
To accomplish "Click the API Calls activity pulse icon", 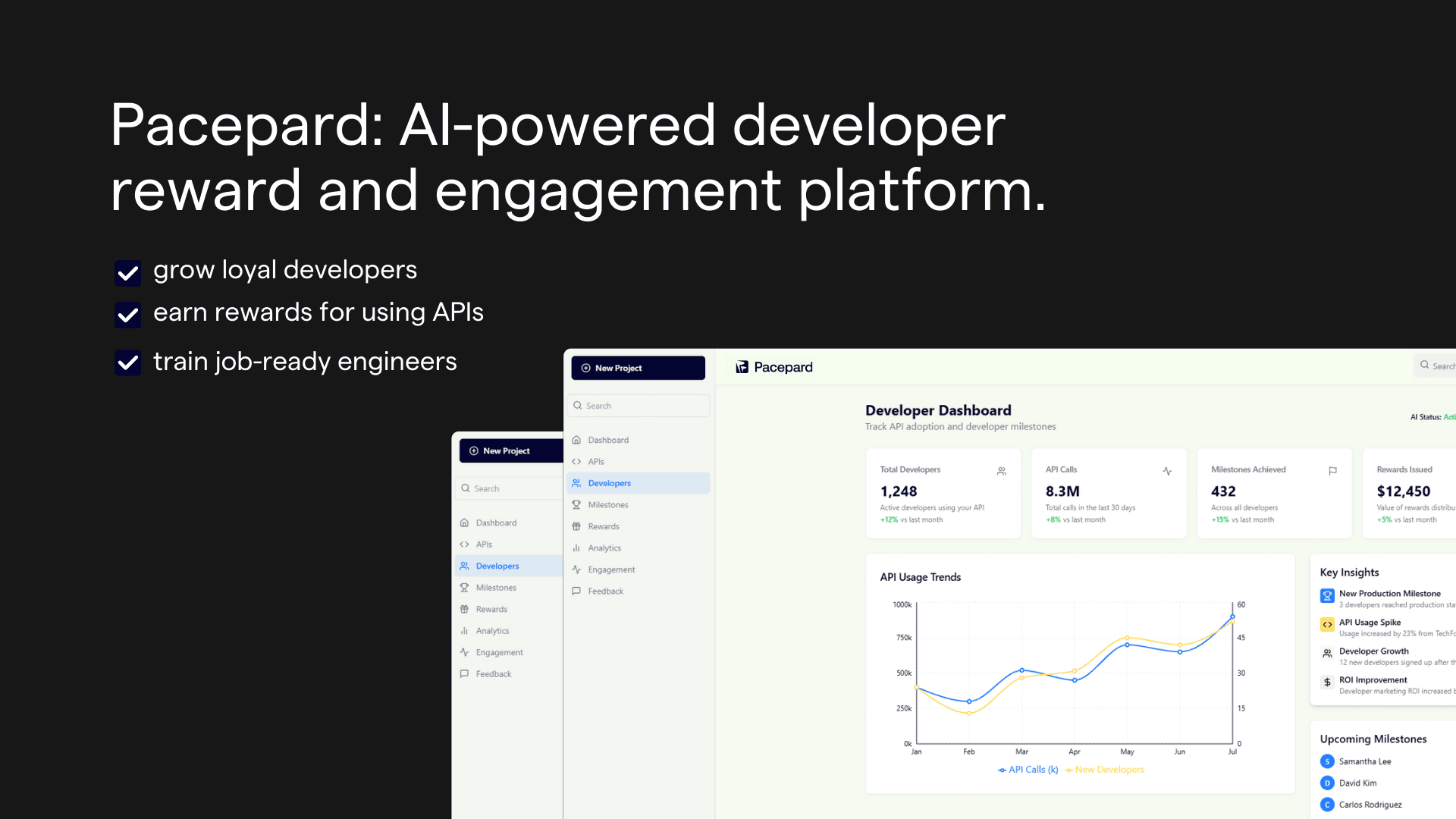I will pos(1167,471).
